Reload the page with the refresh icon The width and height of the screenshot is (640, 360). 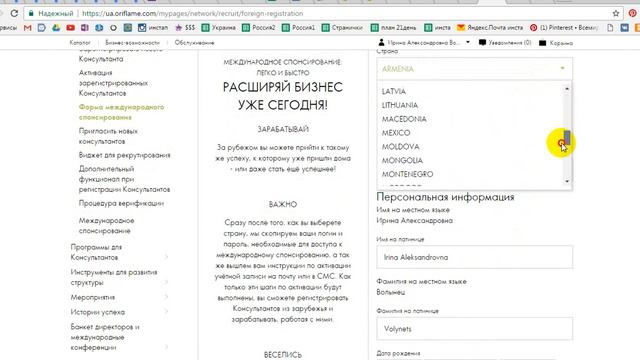(x=14, y=13)
